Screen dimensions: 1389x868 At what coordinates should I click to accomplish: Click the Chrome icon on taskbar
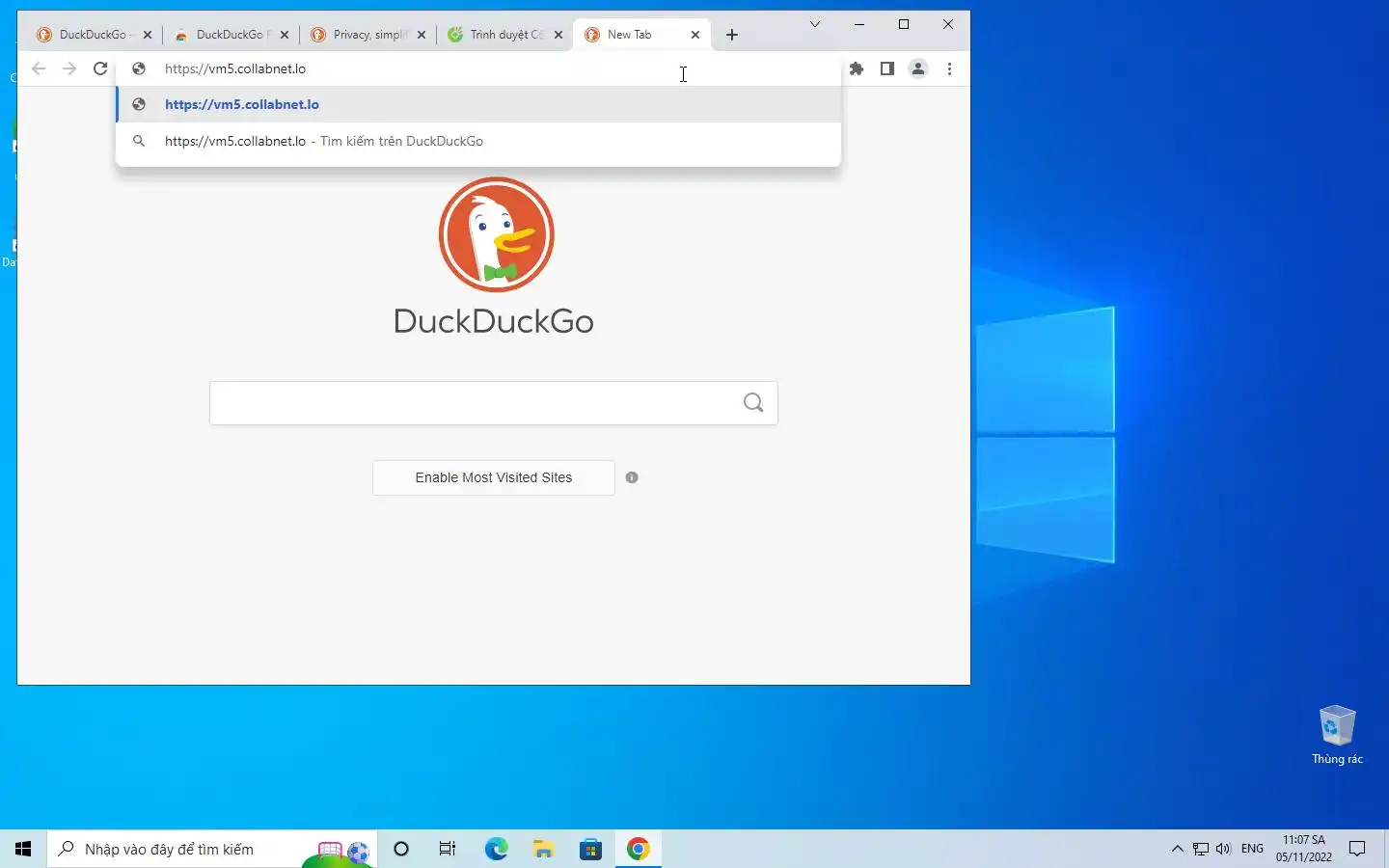pos(638,849)
